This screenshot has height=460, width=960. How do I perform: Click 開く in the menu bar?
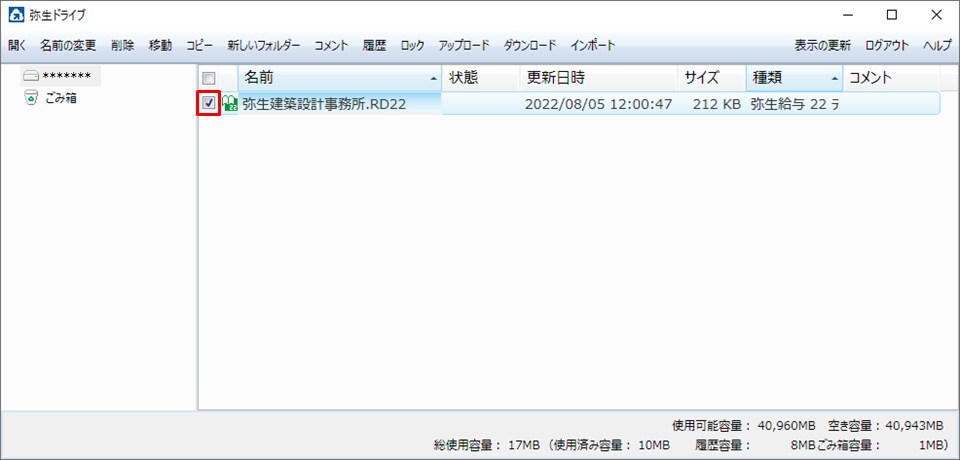point(18,46)
